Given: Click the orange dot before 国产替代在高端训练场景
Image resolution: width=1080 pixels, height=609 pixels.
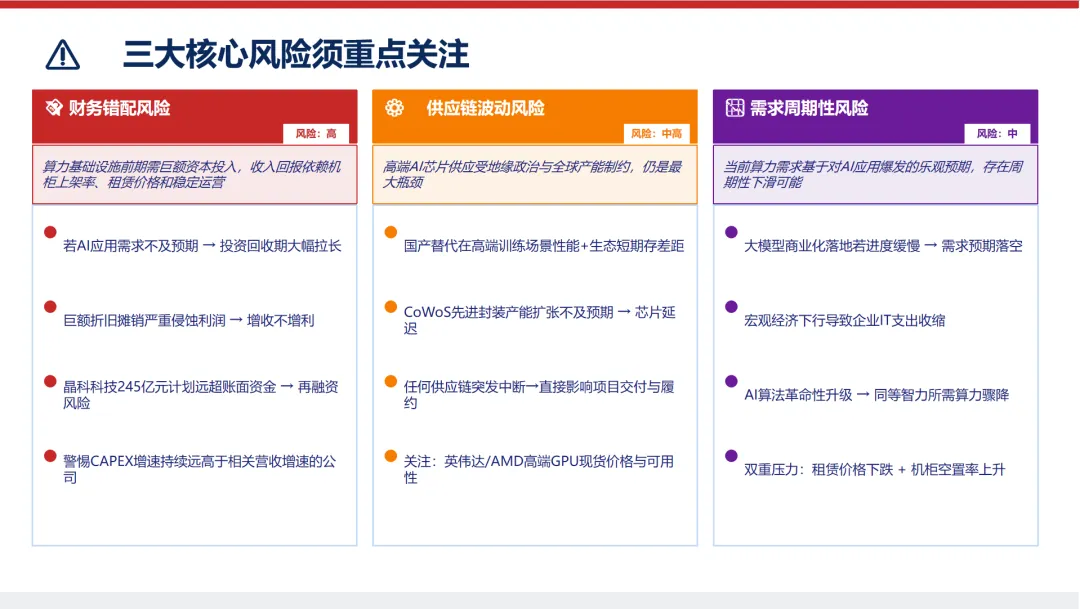Looking at the screenshot, I should coord(391,232).
